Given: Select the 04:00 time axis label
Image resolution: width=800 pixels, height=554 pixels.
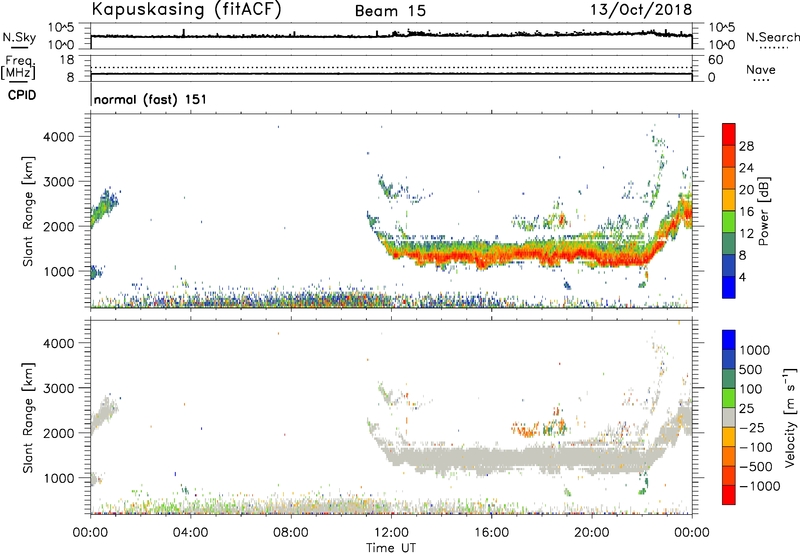Looking at the screenshot, I should [x=190, y=533].
